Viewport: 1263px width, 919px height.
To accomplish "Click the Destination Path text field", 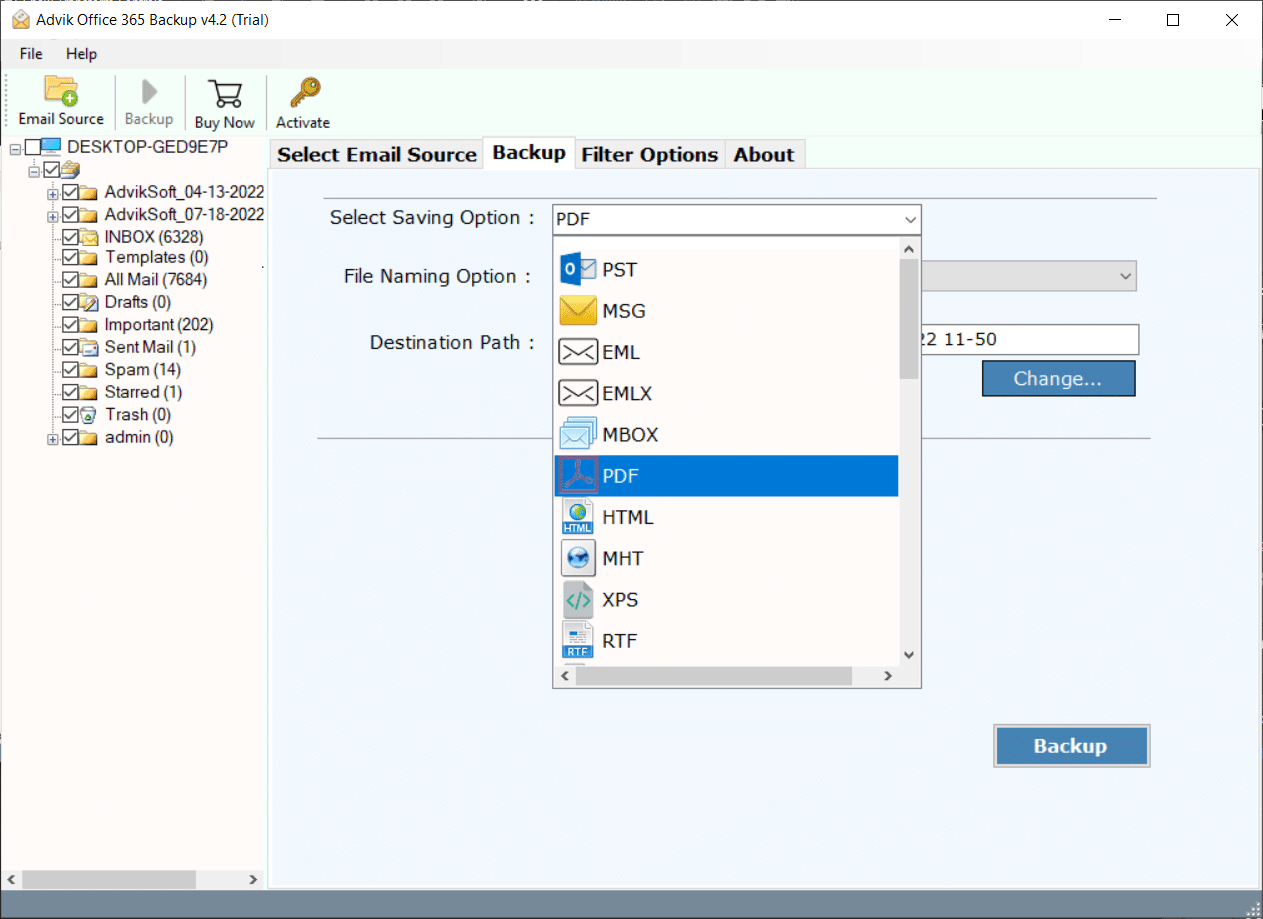I will 1029,340.
